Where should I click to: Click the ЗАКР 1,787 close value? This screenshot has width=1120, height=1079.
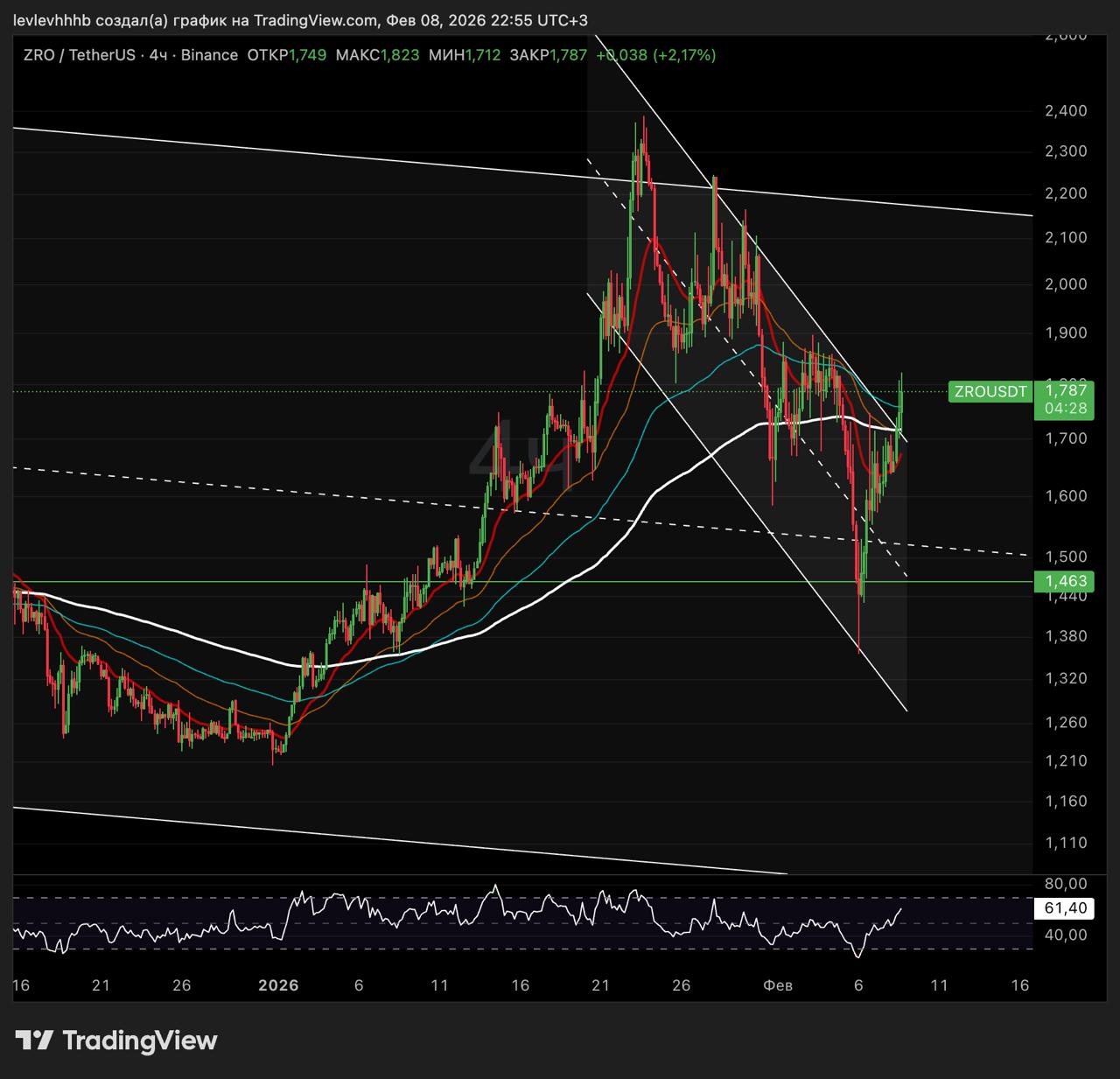pos(549,55)
